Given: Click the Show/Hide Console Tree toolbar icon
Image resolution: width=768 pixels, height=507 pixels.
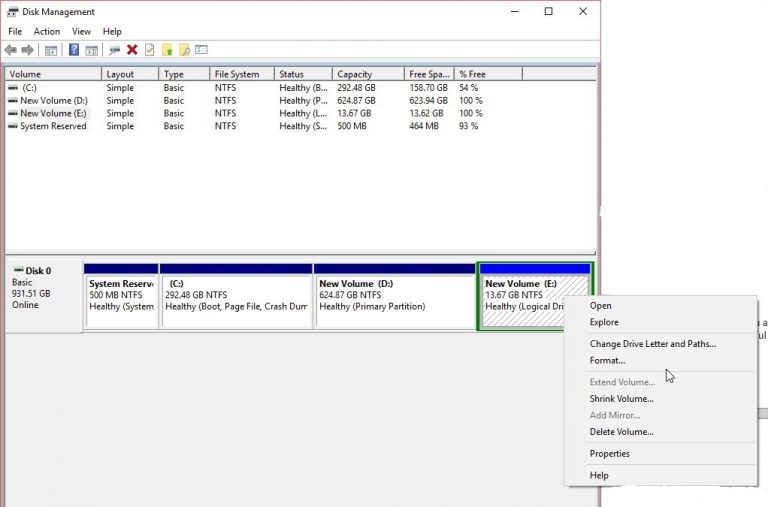Looking at the screenshot, I should tap(50, 50).
